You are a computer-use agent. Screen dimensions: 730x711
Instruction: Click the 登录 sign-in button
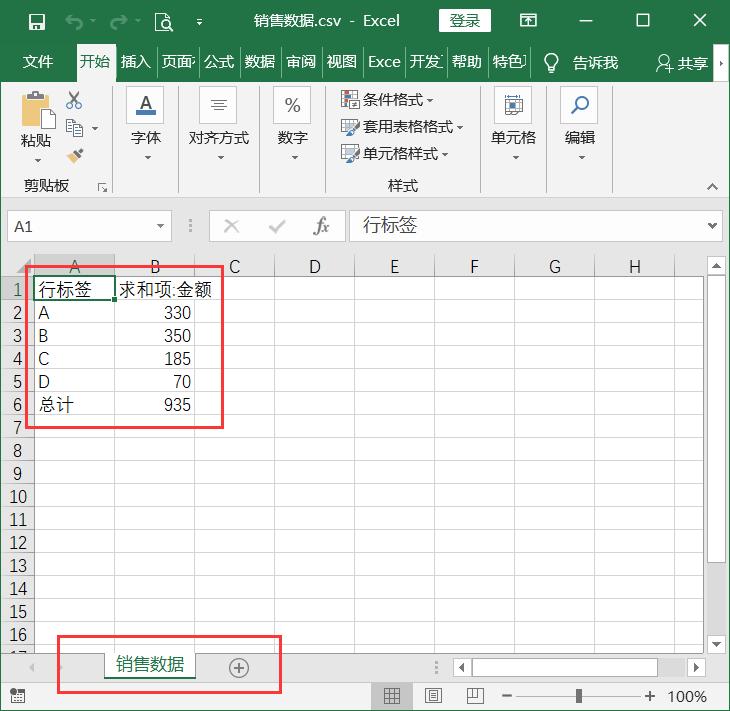point(465,20)
